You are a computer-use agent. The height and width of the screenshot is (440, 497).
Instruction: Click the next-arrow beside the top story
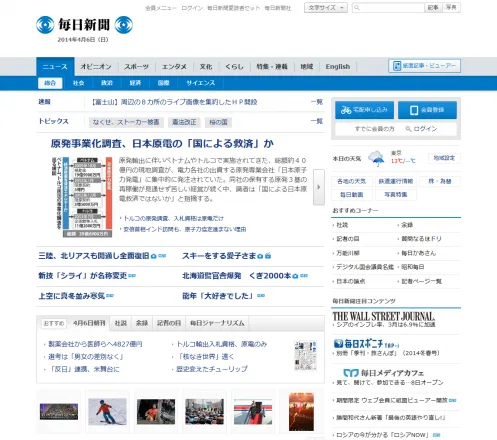tap(319, 187)
